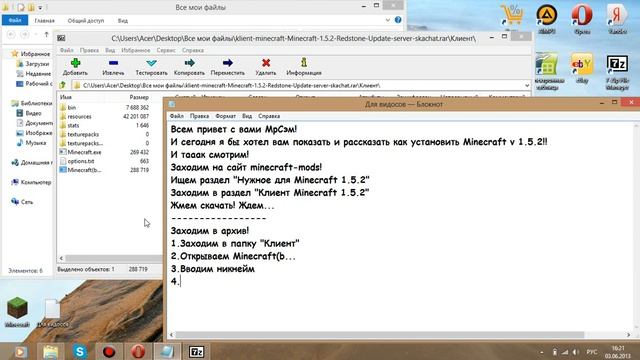The width and height of the screenshot is (640, 360).
Task: Click the Имя column header in 7-Zip
Action: click(x=66, y=97)
